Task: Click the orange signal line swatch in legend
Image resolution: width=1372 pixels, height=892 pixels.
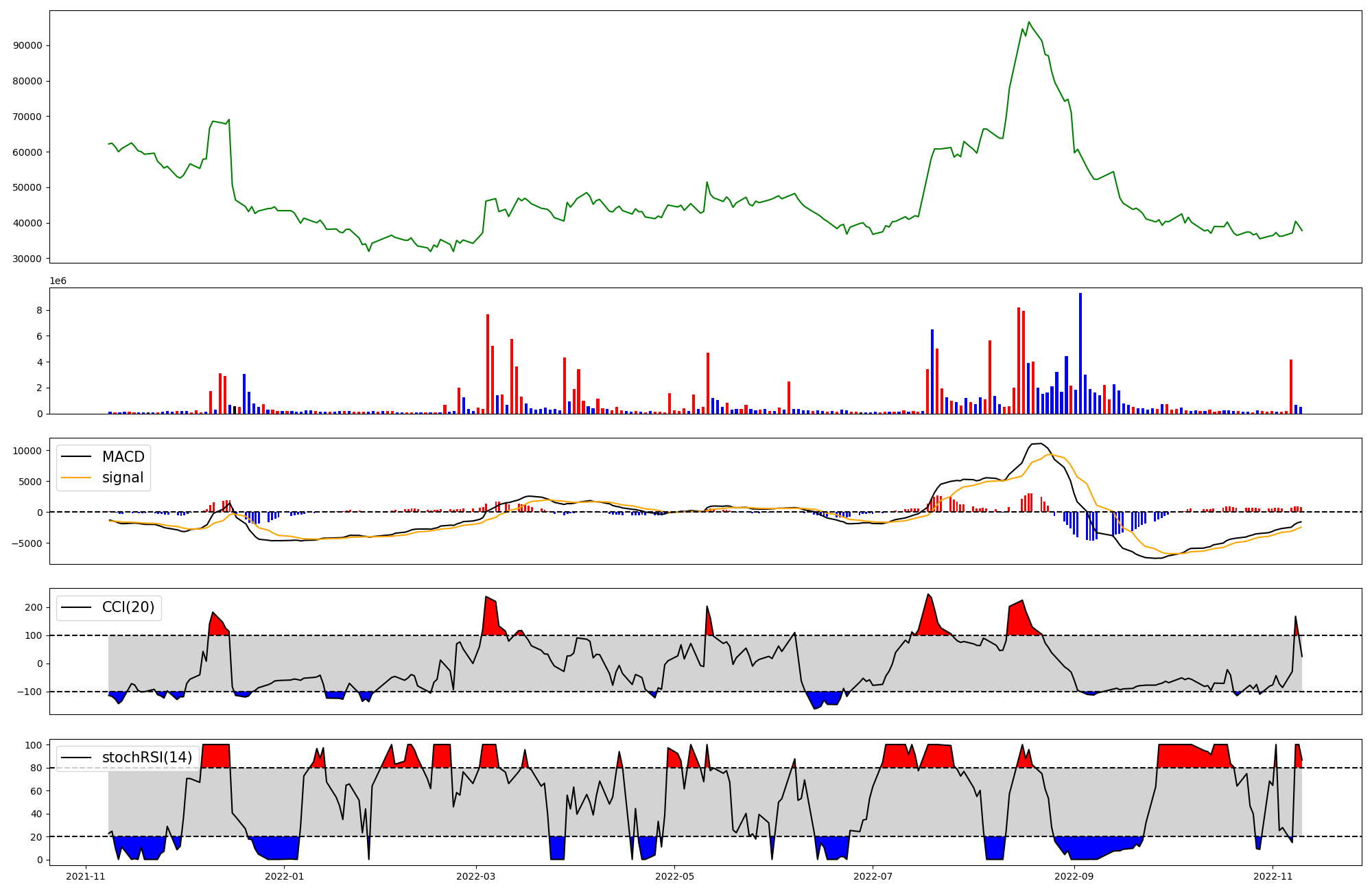Action: point(76,478)
